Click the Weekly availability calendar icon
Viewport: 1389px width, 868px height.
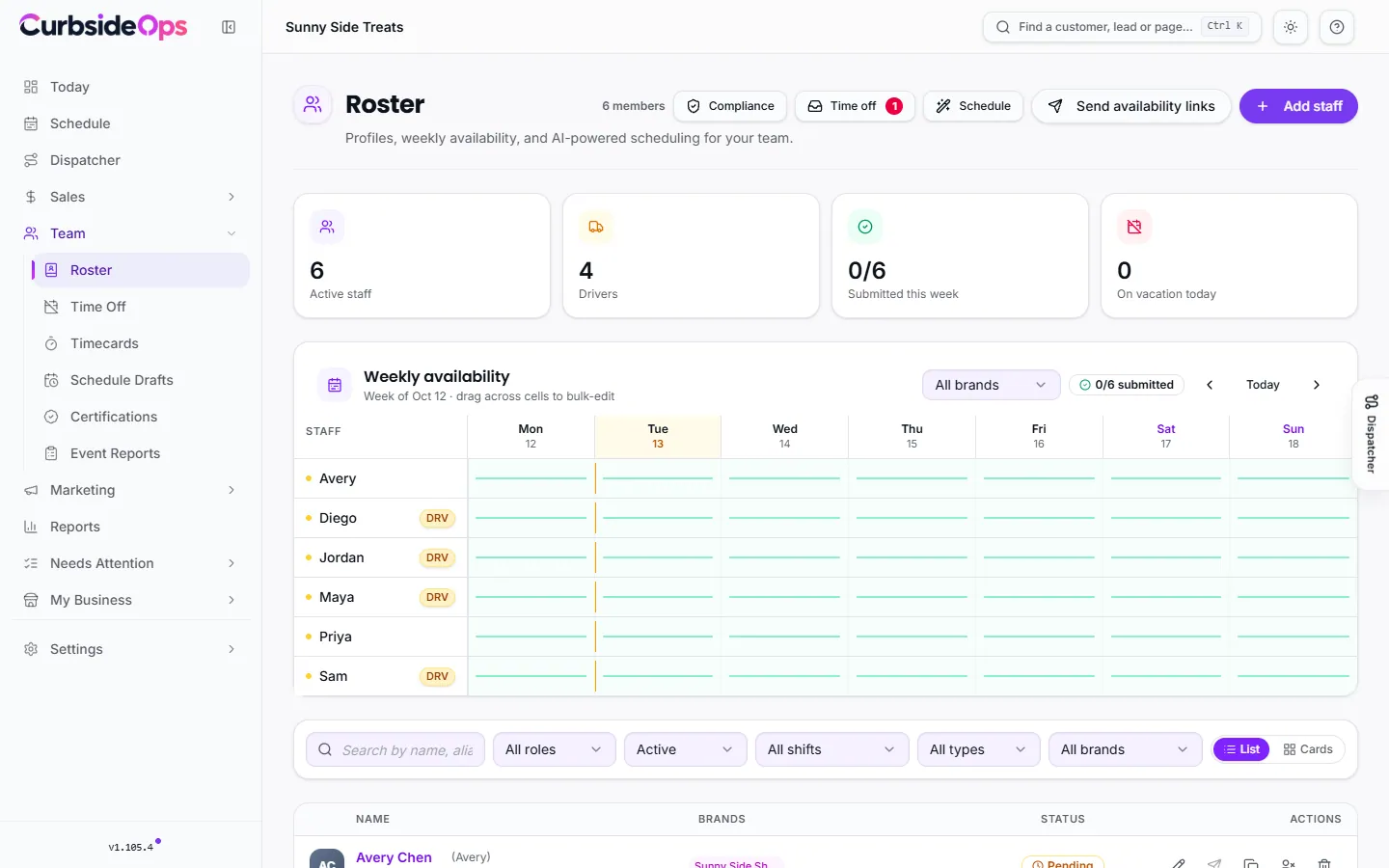[335, 385]
